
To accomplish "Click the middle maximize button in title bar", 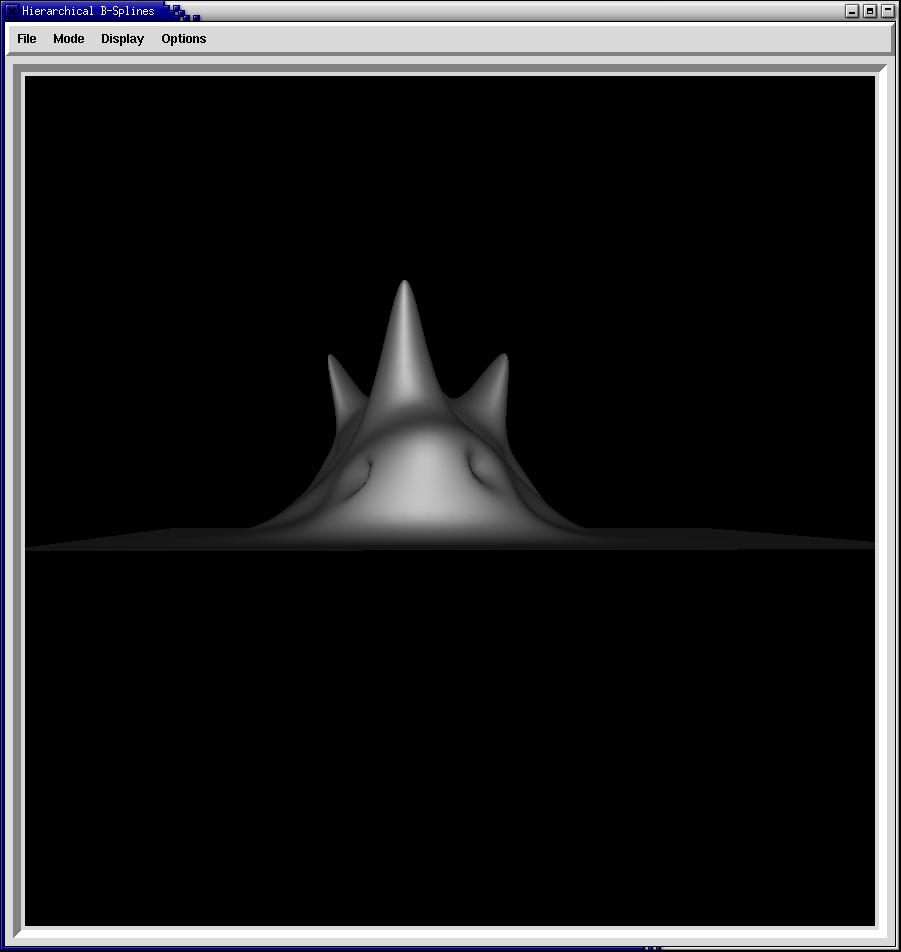I will pos(869,11).
